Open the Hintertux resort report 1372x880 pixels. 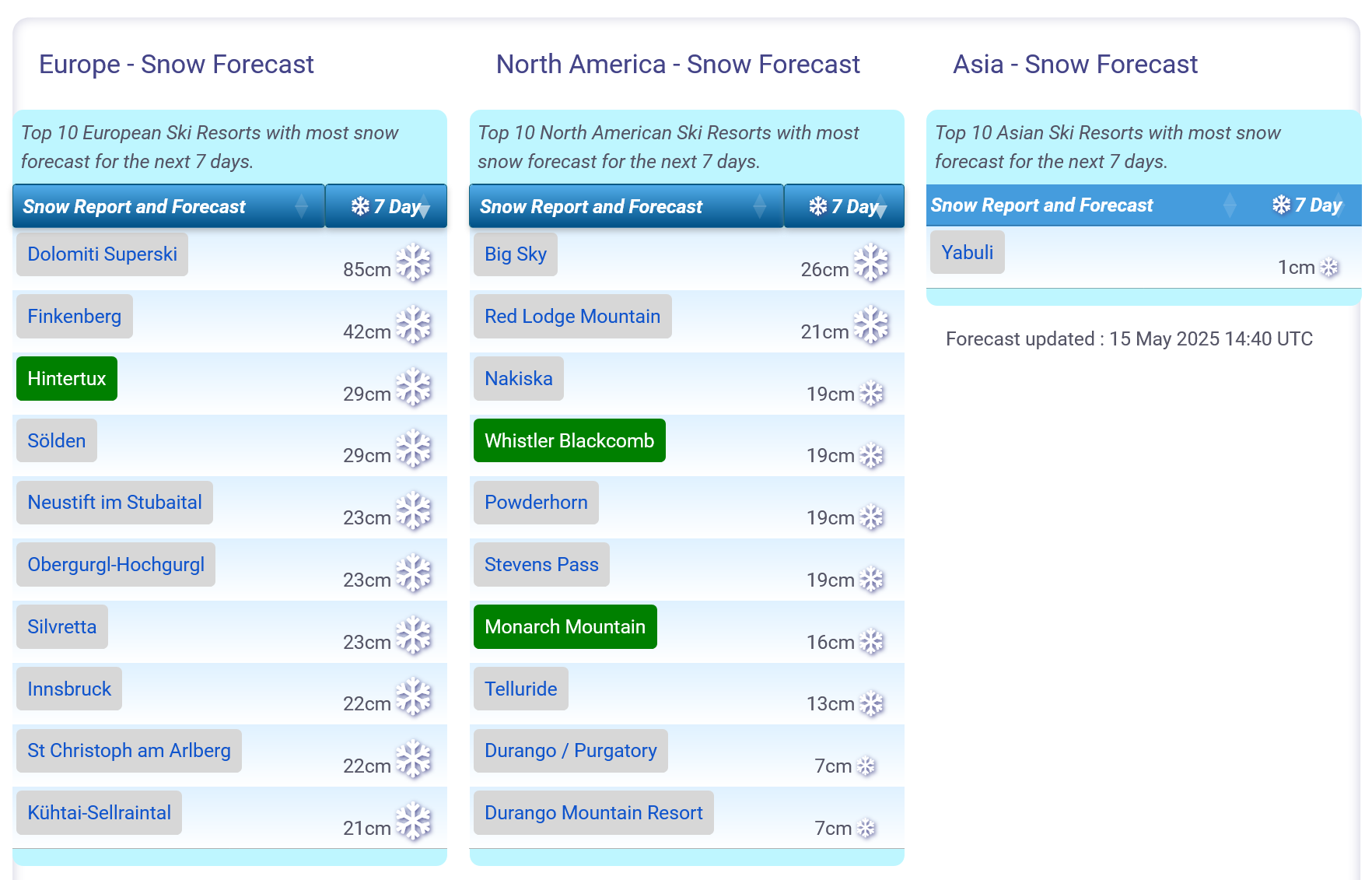pos(67,379)
